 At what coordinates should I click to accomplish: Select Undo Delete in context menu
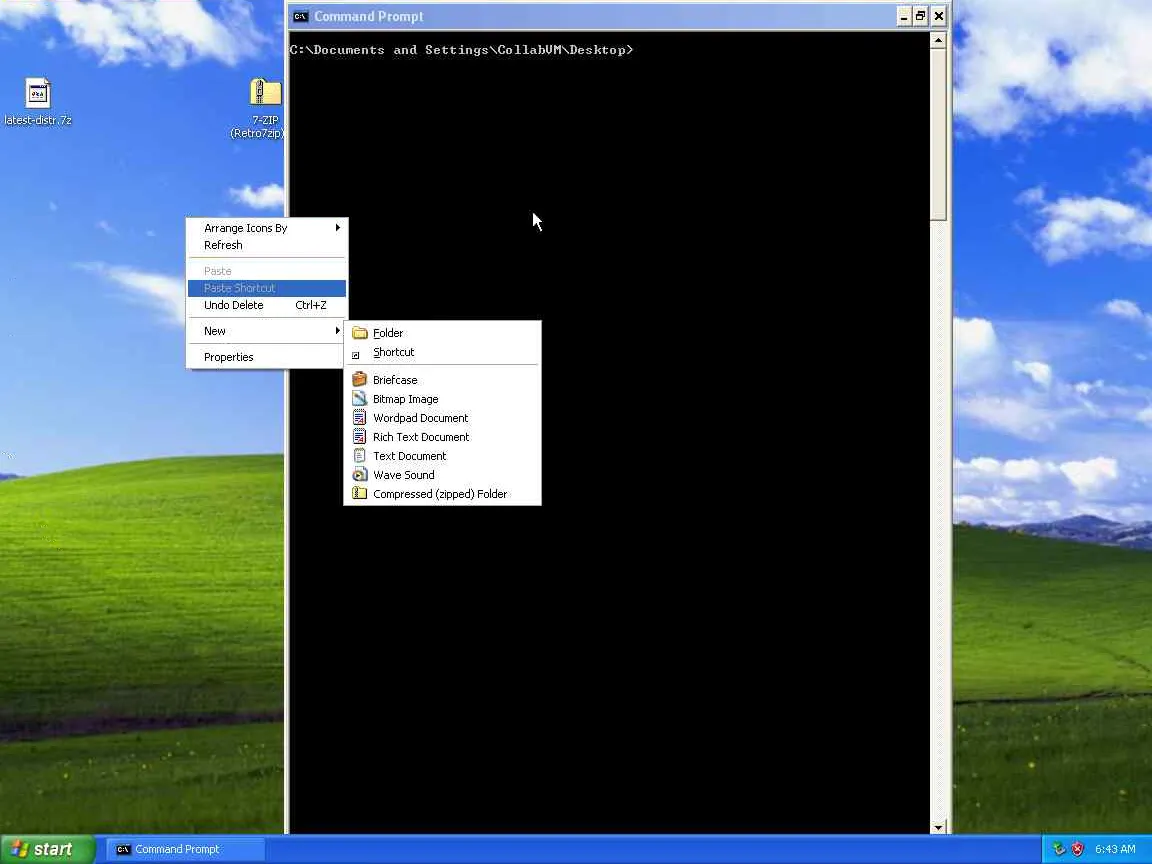(x=267, y=305)
